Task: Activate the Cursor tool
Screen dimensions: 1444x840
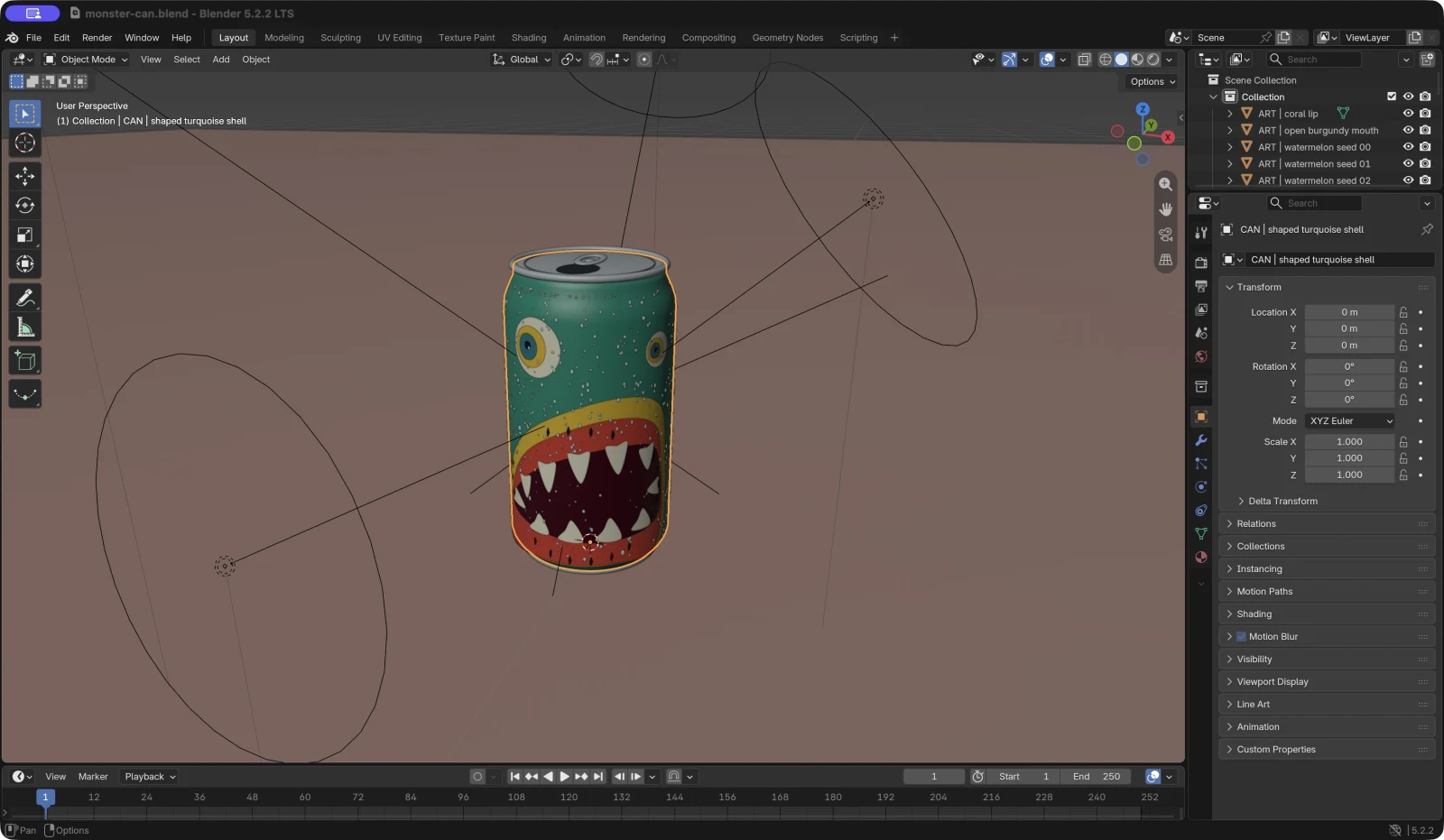Action: click(25, 143)
